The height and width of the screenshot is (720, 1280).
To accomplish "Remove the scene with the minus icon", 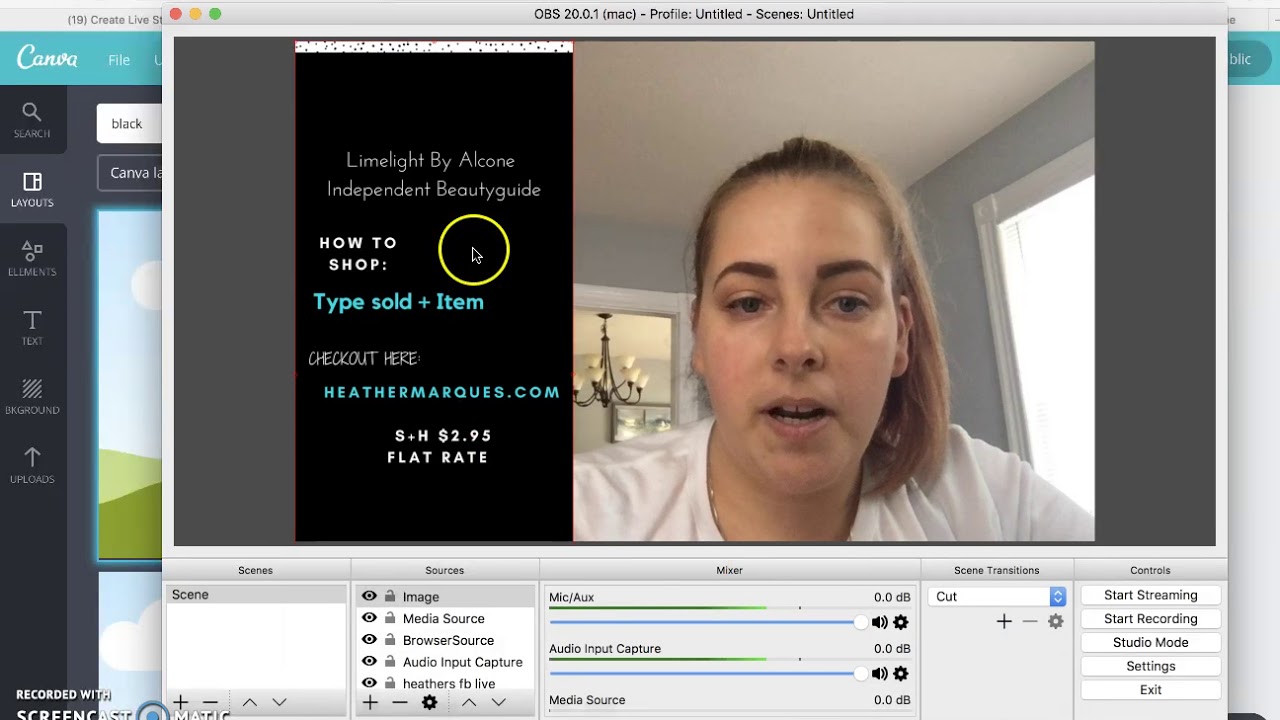I will pyautogui.click(x=210, y=703).
